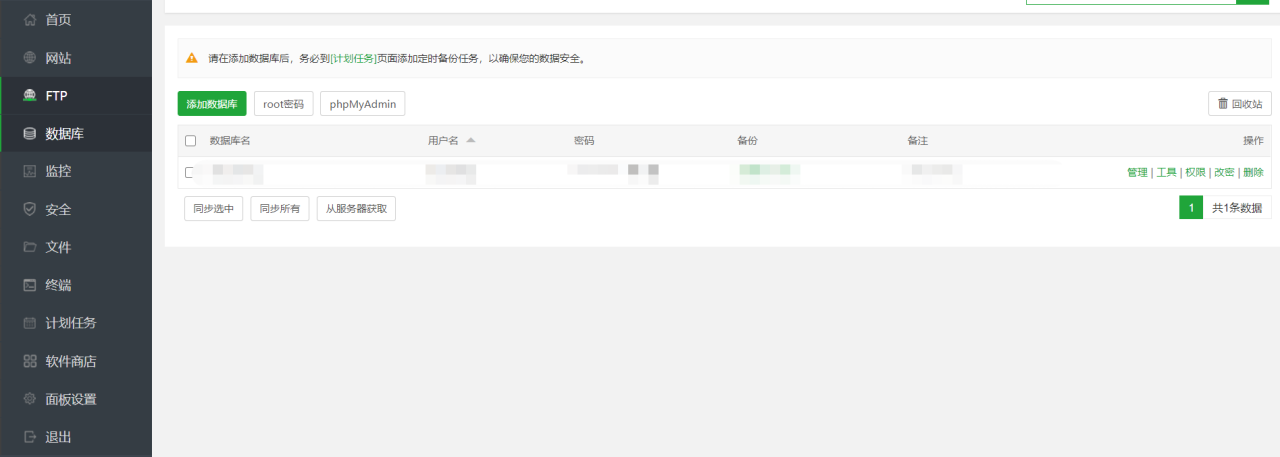The image size is (1280, 457).
Task: Click the database icon beside 数据库
Action: tap(30, 133)
